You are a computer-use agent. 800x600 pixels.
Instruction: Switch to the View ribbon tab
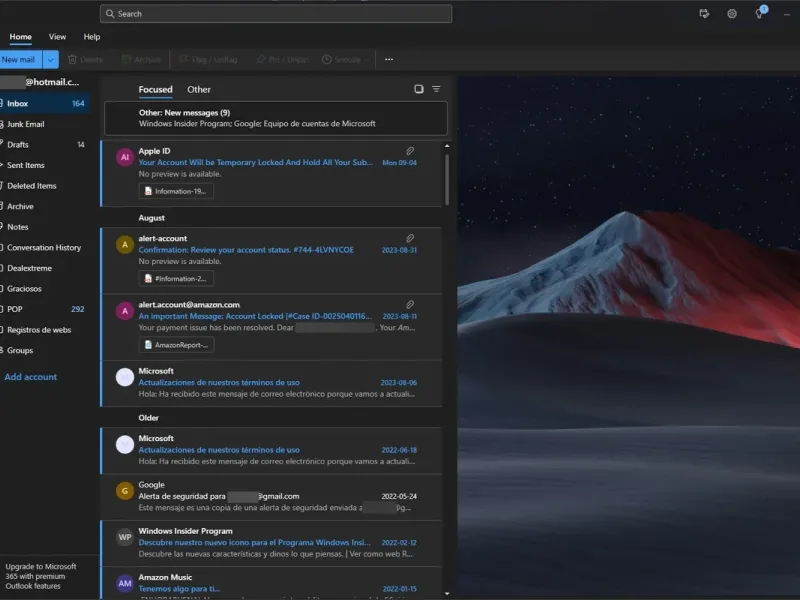pyautogui.click(x=57, y=37)
